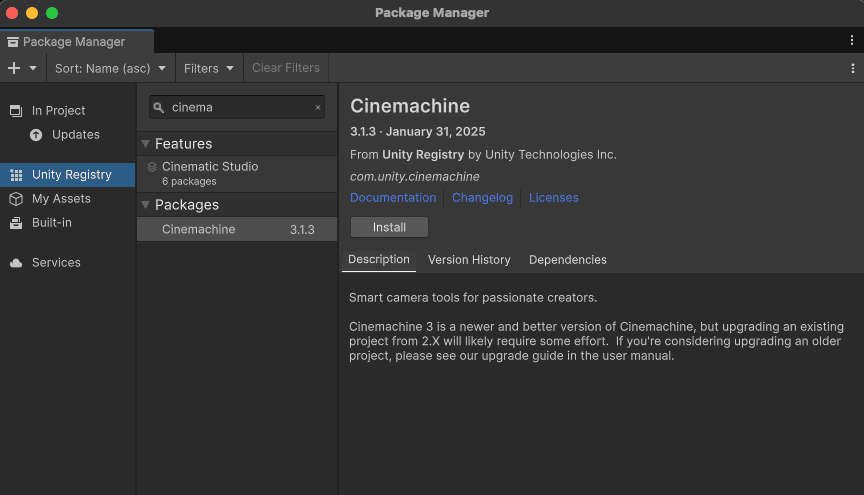The height and width of the screenshot is (495, 864).
Task: Click the com.unity.cinemachine package ID text
Action: (414, 177)
